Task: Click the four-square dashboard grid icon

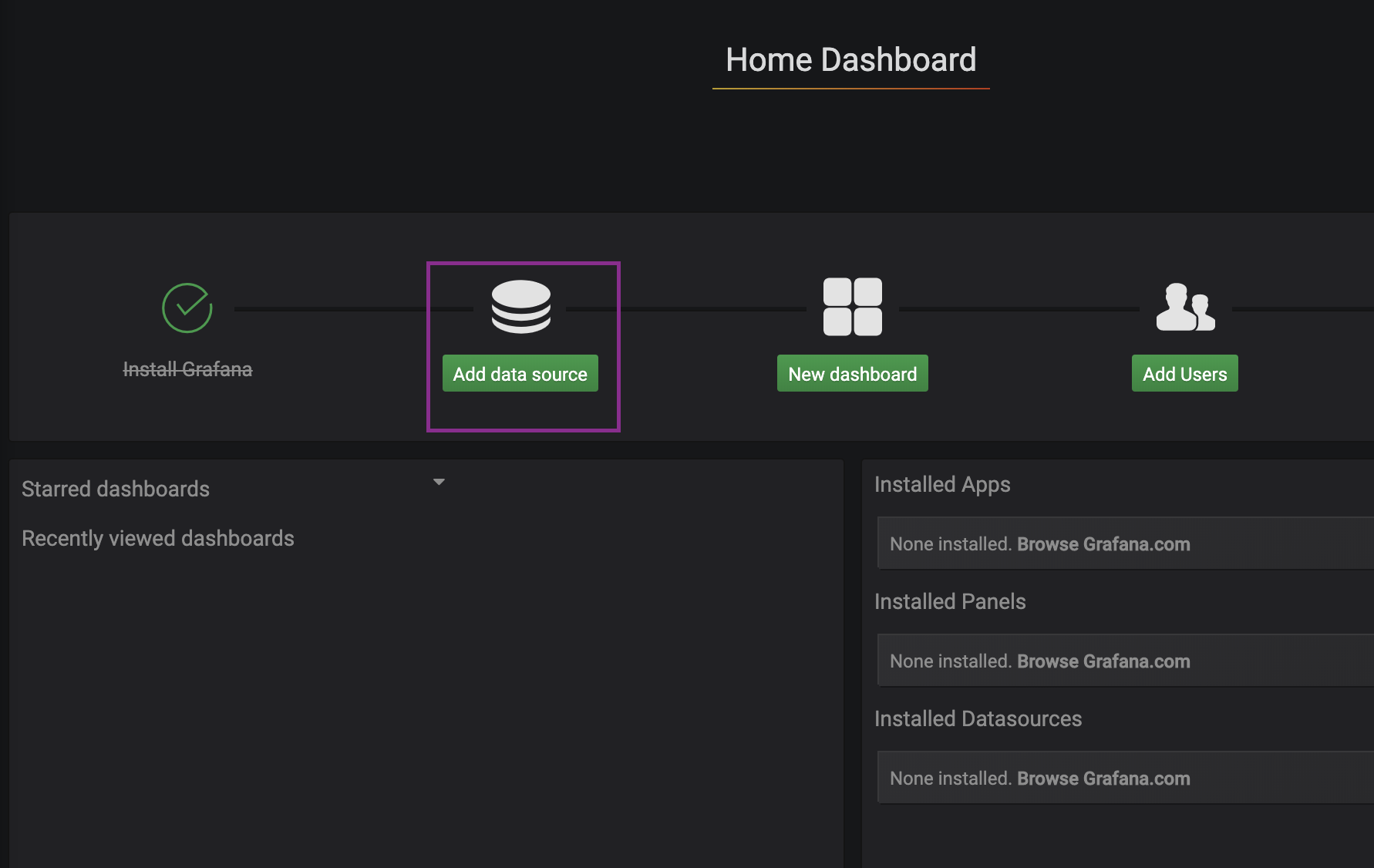Action: 853,307
